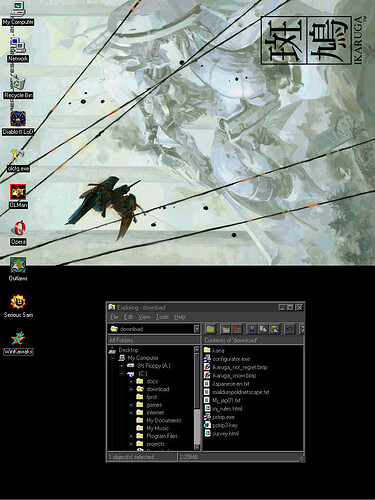Screen dimensions: 375x500
Task: Click the Paste toolbar icon
Action: tap(275, 329)
